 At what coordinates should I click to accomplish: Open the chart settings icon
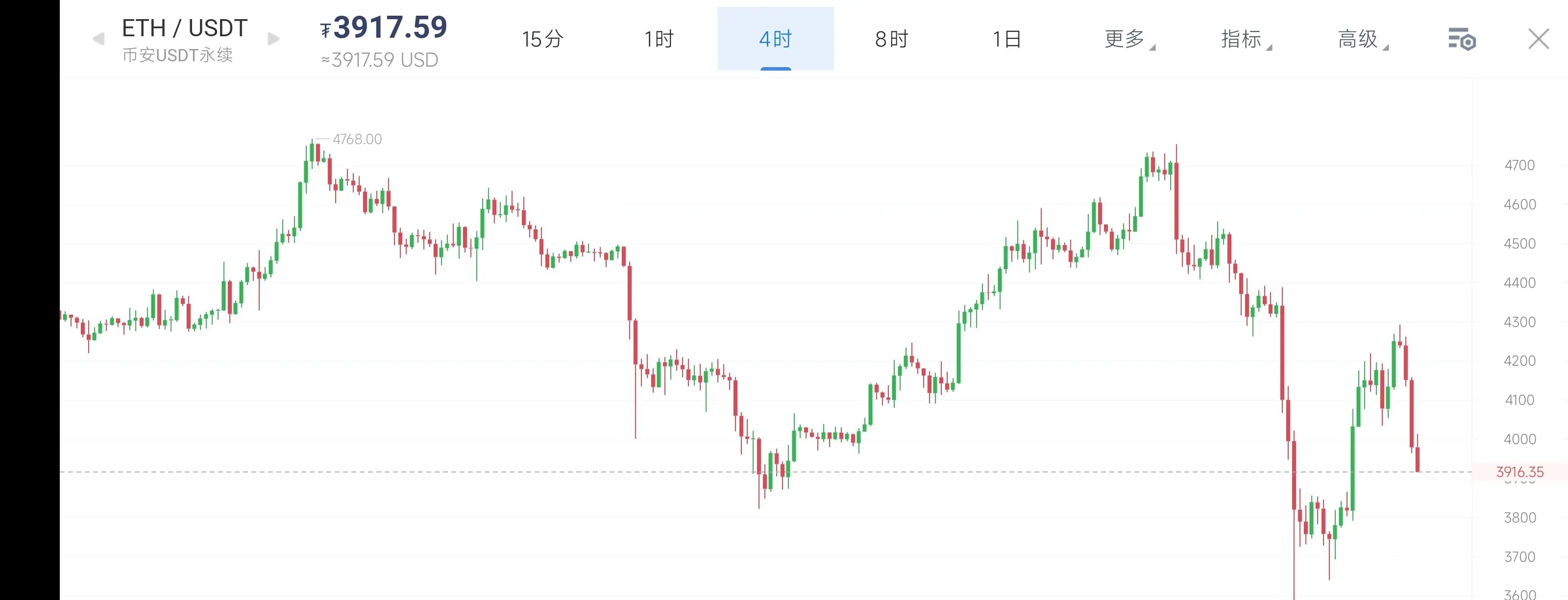click(1462, 40)
